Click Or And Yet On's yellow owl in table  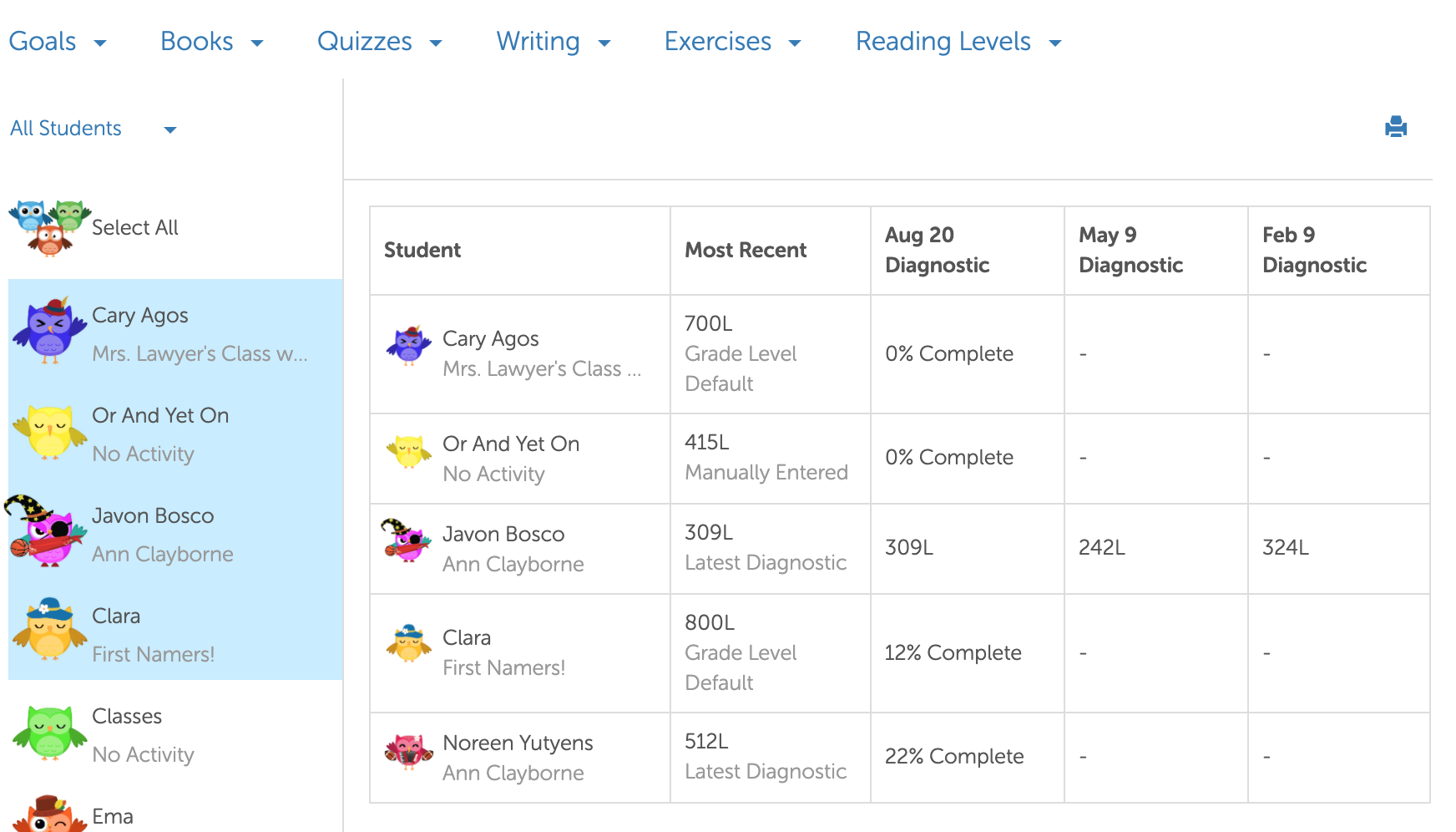[408, 451]
